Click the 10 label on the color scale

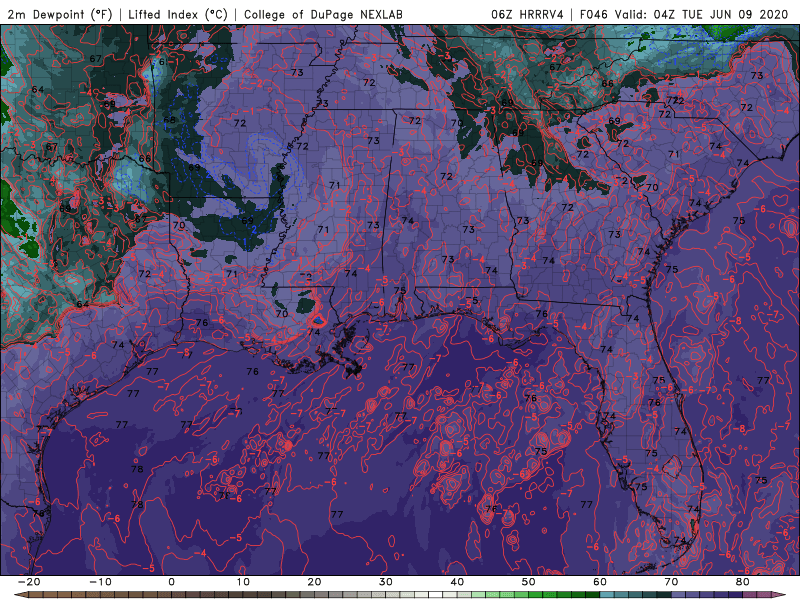tap(243, 582)
